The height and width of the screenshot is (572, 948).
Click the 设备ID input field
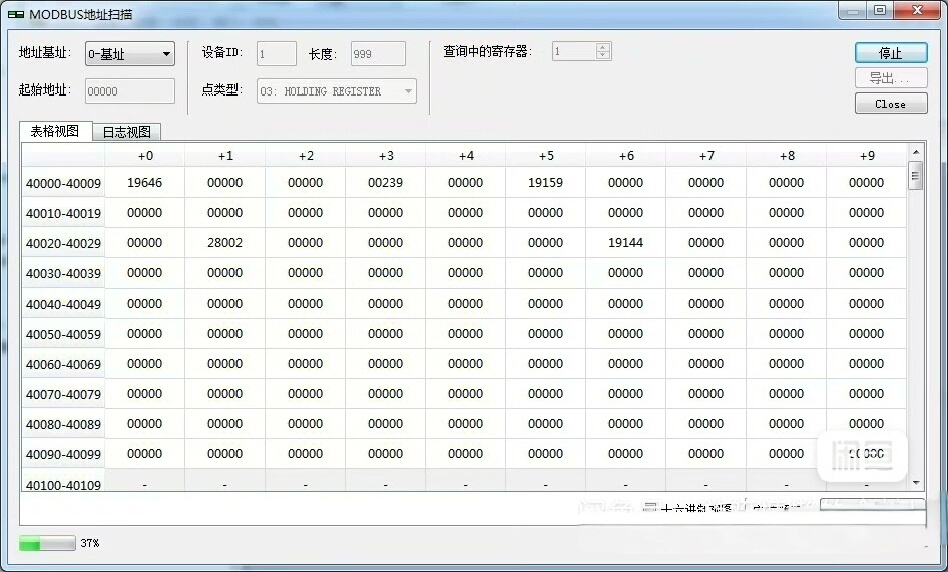click(x=277, y=54)
